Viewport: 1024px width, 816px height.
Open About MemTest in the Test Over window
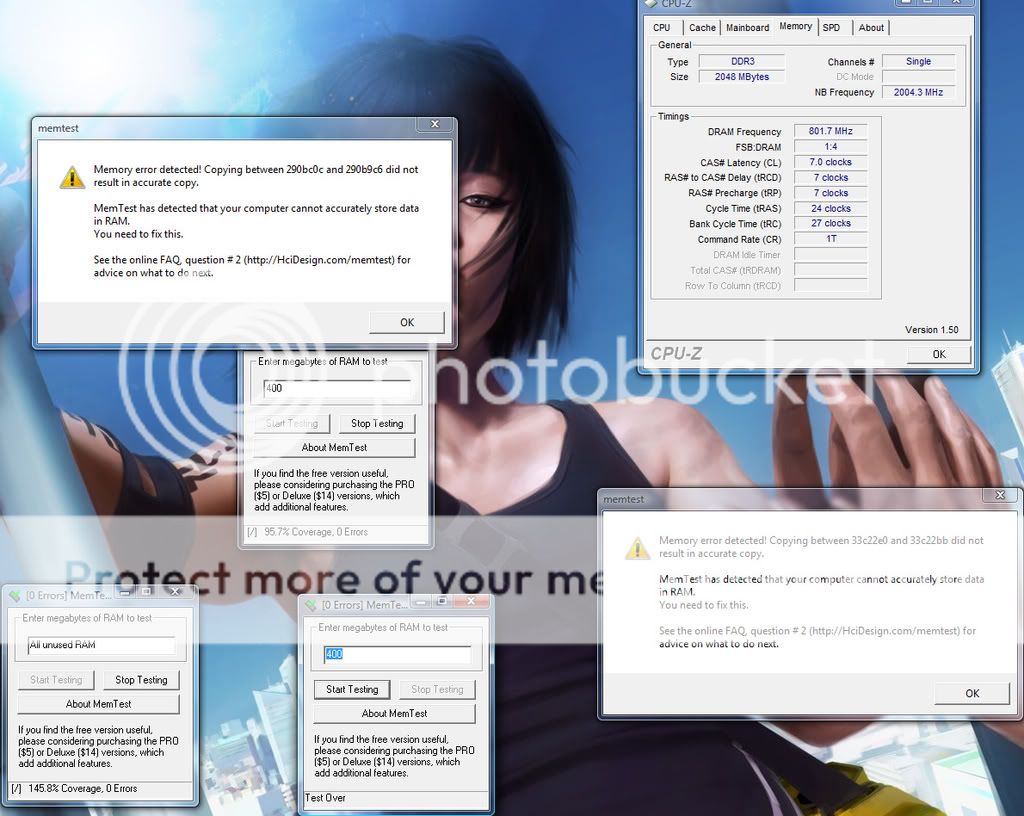coord(394,714)
